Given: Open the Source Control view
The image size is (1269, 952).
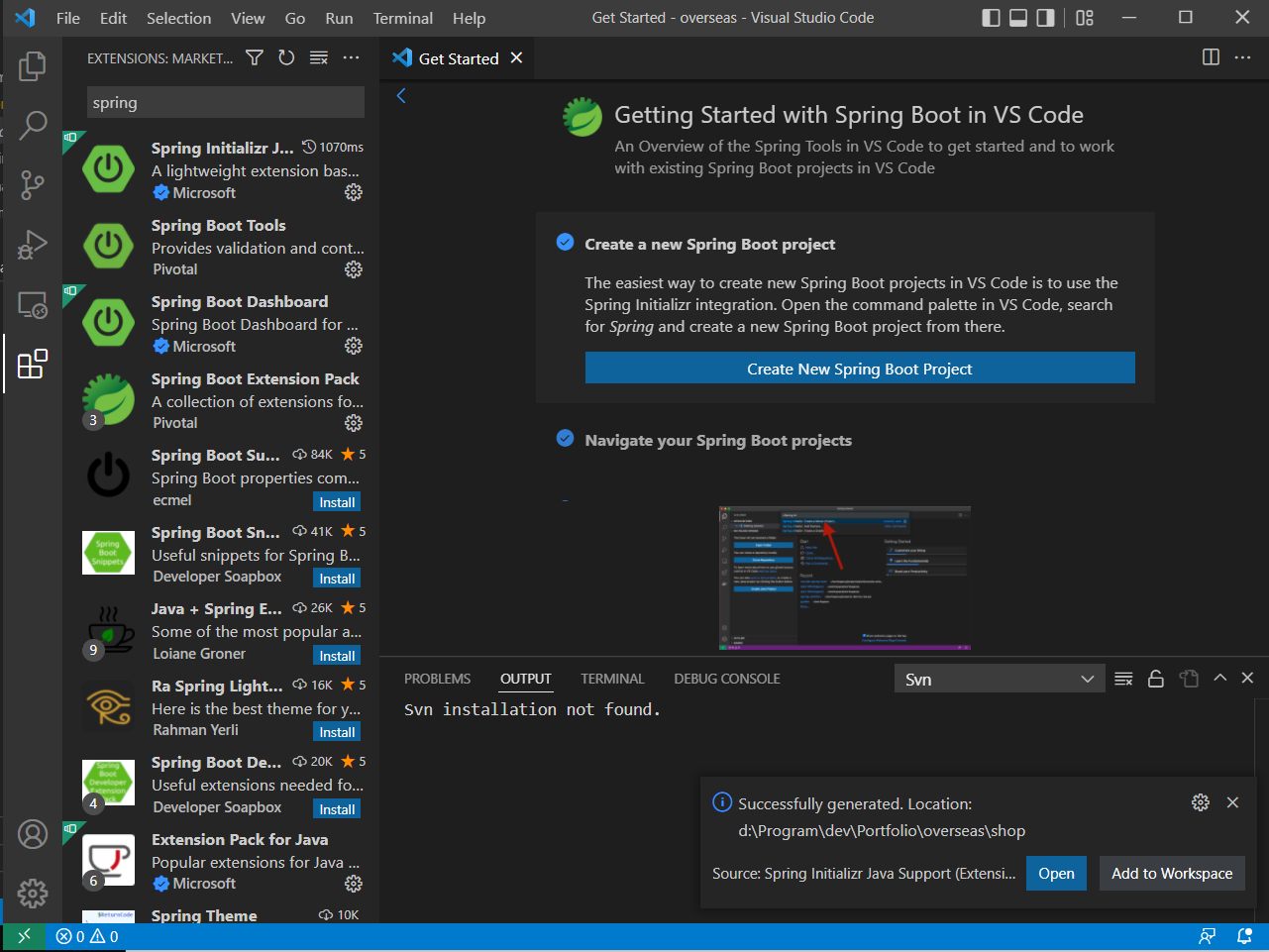Looking at the screenshot, I should point(33,184).
